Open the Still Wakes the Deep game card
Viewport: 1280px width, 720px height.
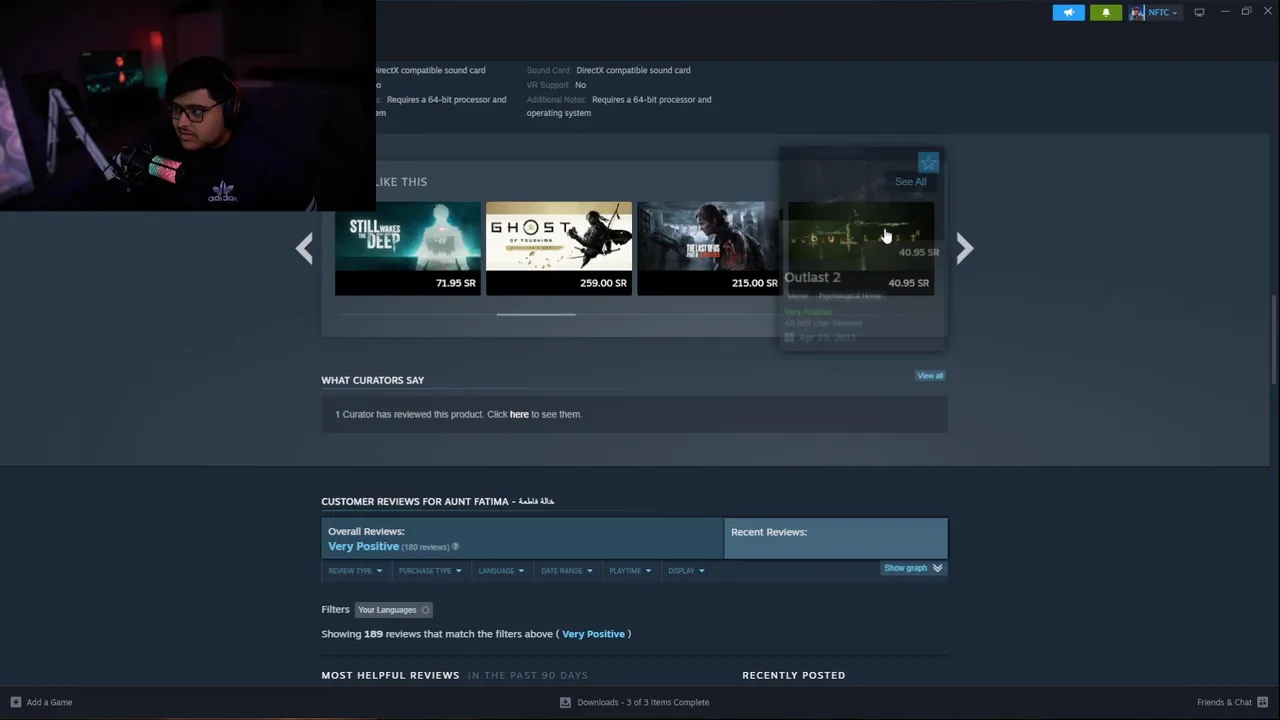click(408, 248)
